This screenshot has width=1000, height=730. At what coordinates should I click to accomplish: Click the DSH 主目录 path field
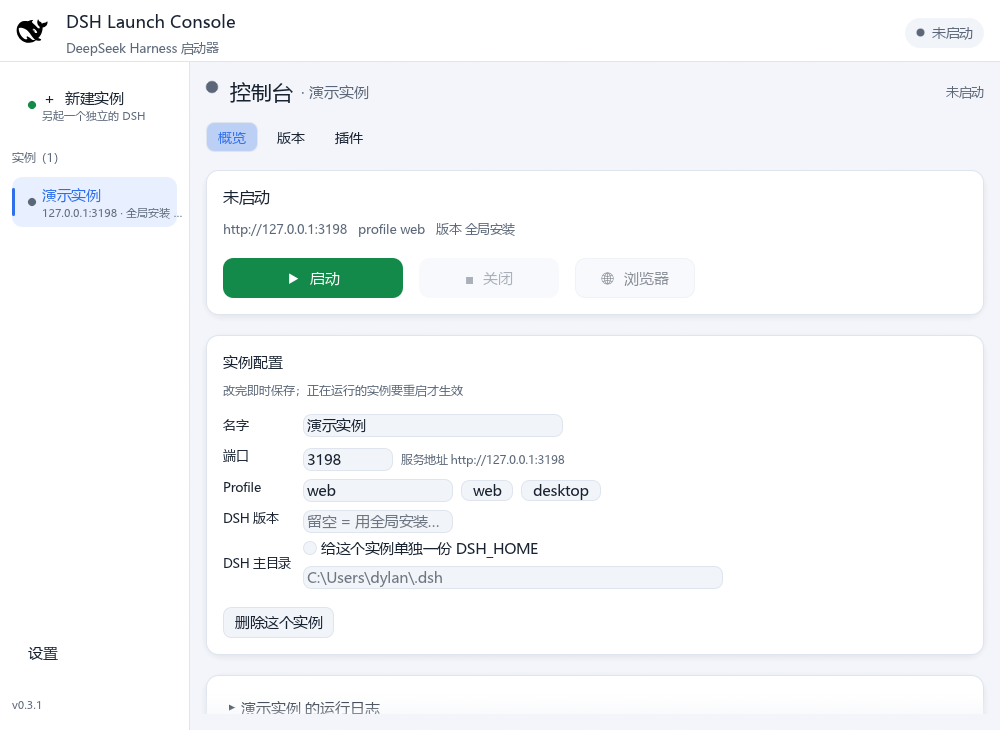(513, 578)
